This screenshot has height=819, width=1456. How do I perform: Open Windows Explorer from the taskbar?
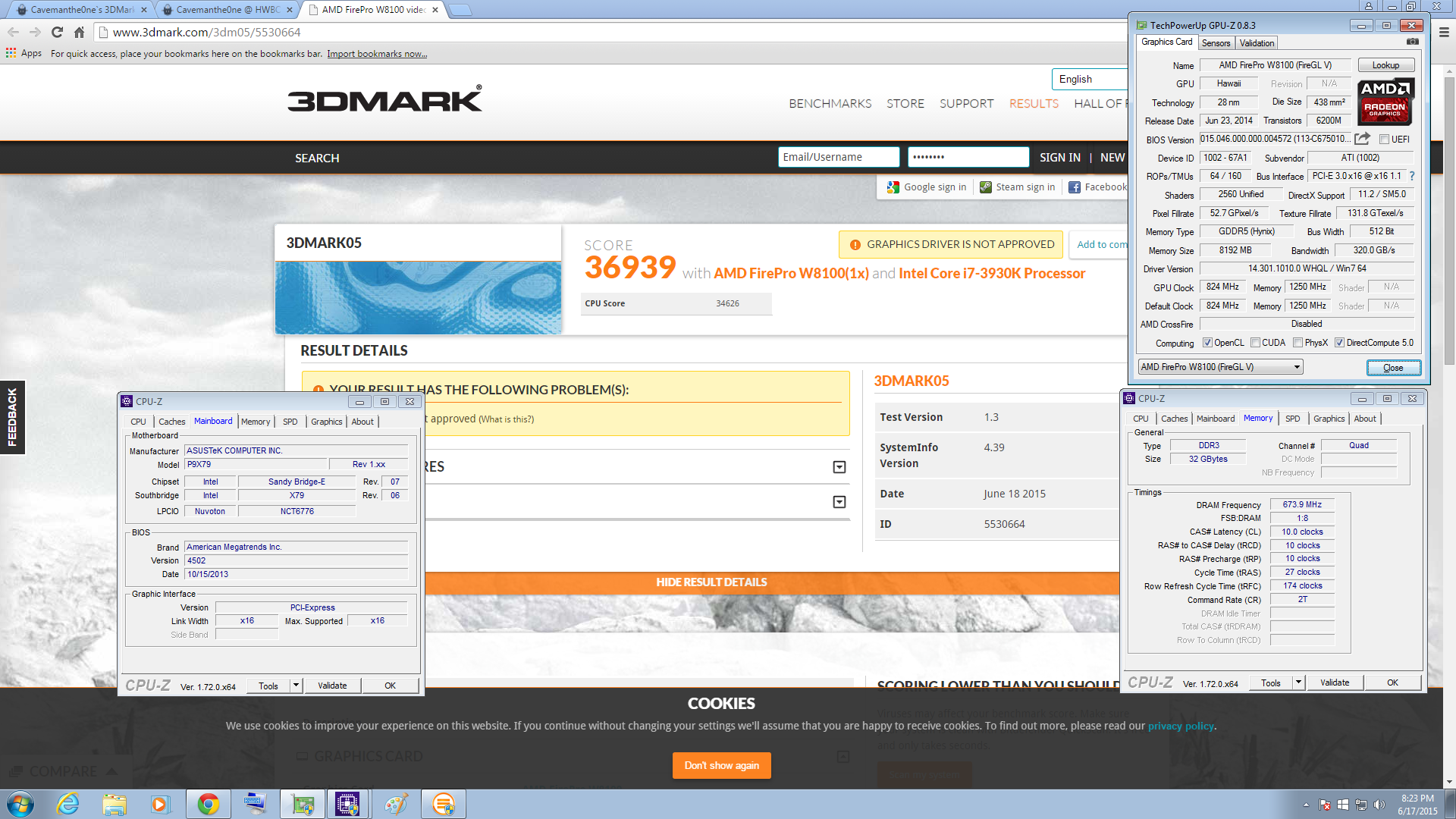(x=115, y=804)
